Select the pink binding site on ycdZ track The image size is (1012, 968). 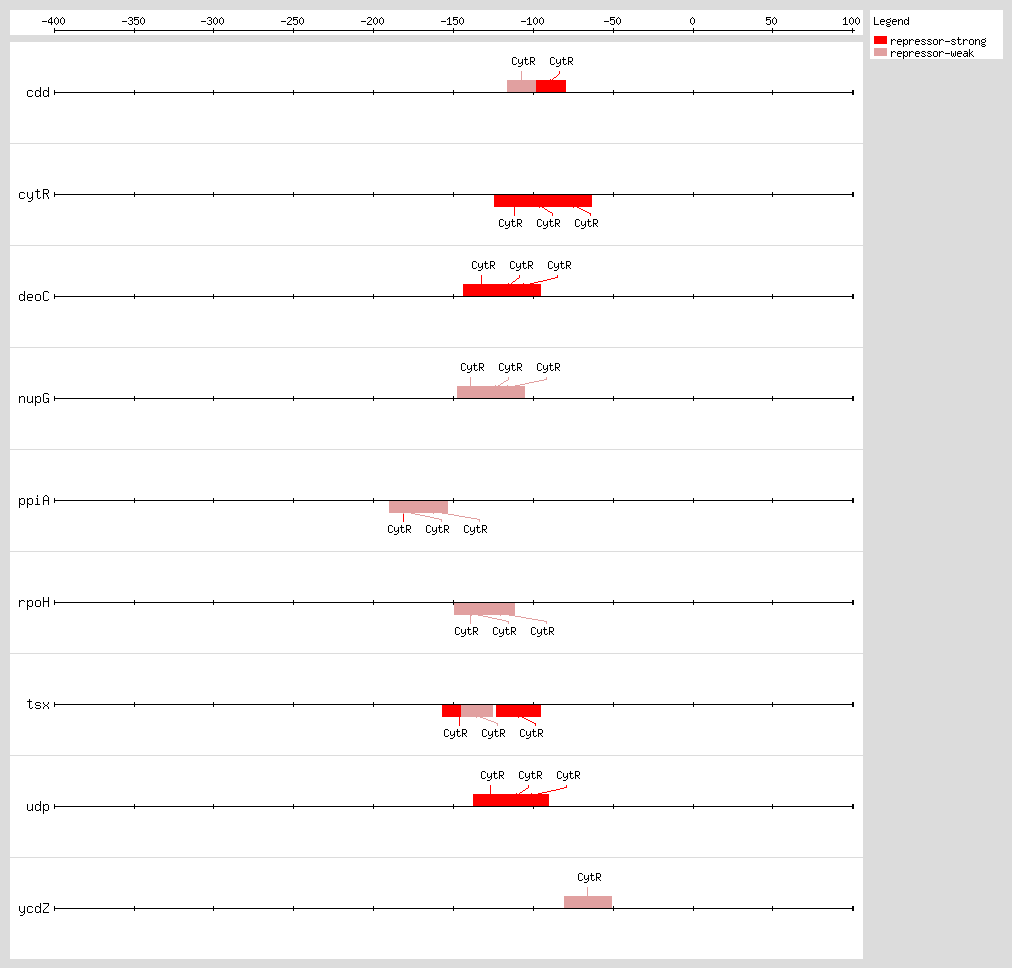(x=588, y=902)
